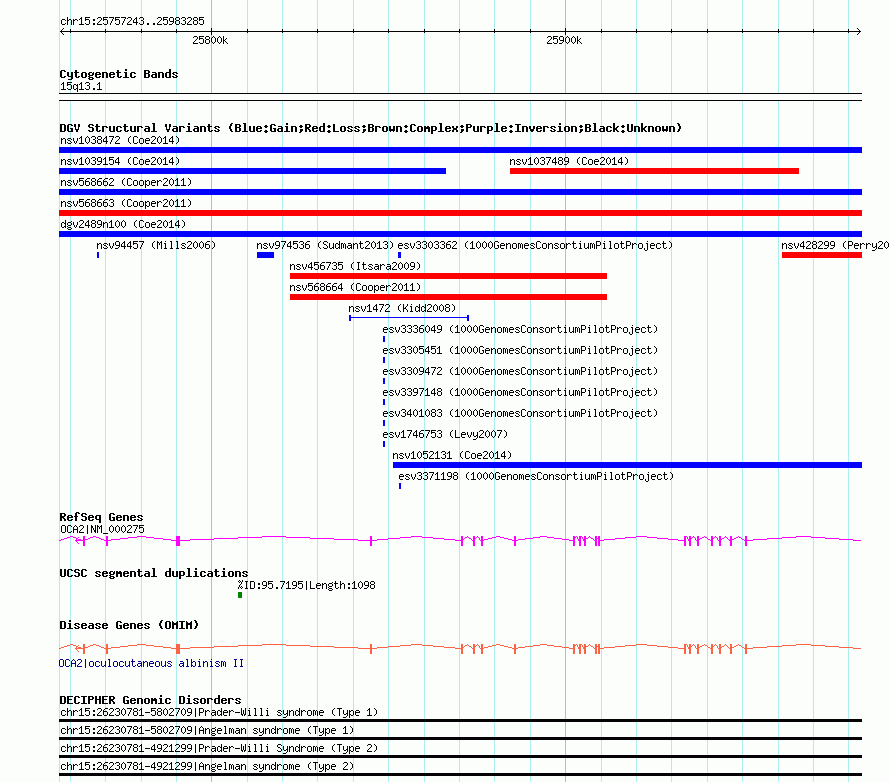The height and width of the screenshot is (782, 890).
Task: Click the OCA2|NM_000275 RefSeq gene label
Action: coord(102,529)
